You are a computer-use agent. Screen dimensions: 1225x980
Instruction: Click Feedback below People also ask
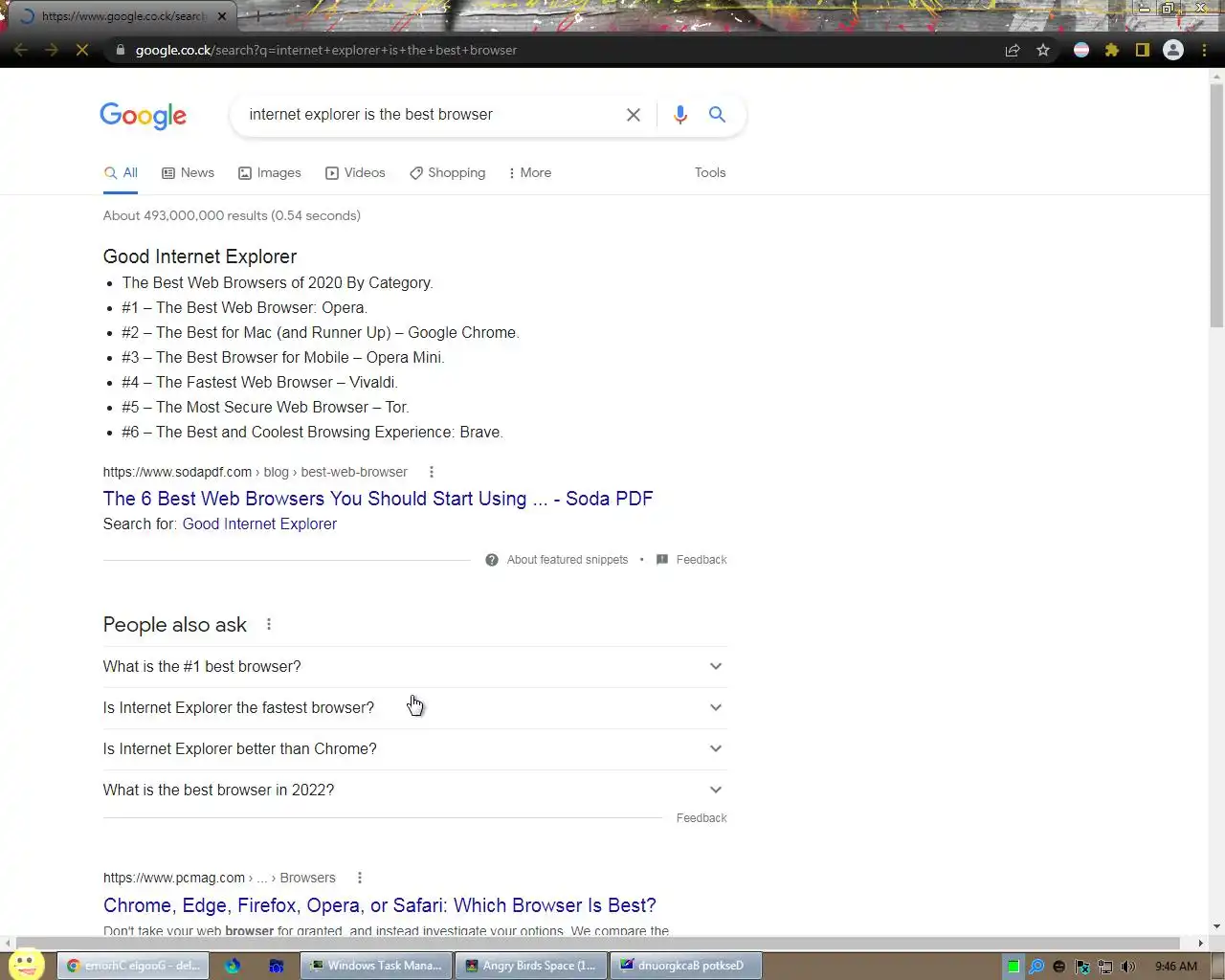[x=702, y=818]
